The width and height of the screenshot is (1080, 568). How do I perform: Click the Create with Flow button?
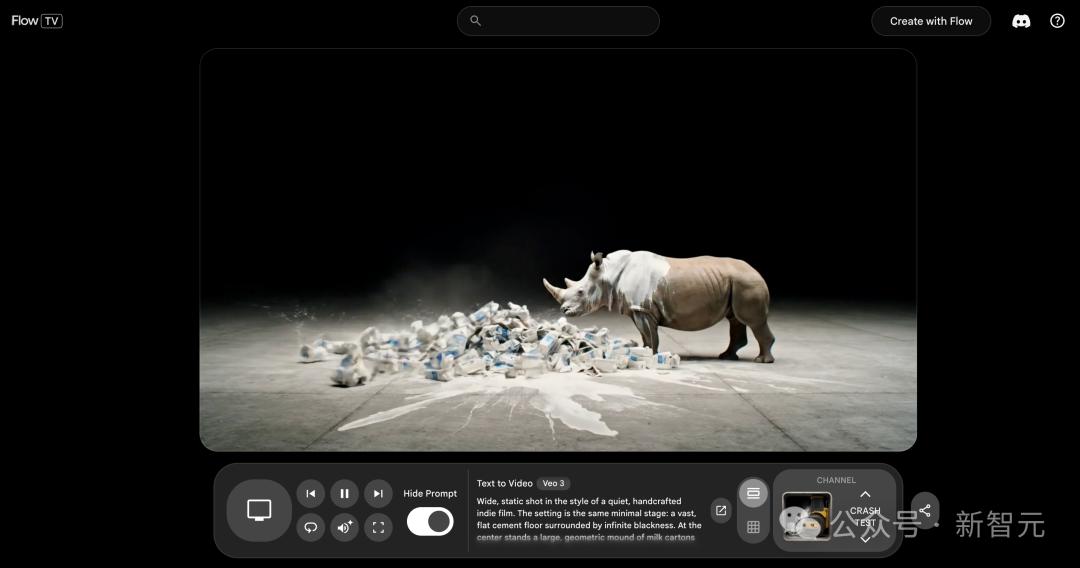tap(931, 21)
